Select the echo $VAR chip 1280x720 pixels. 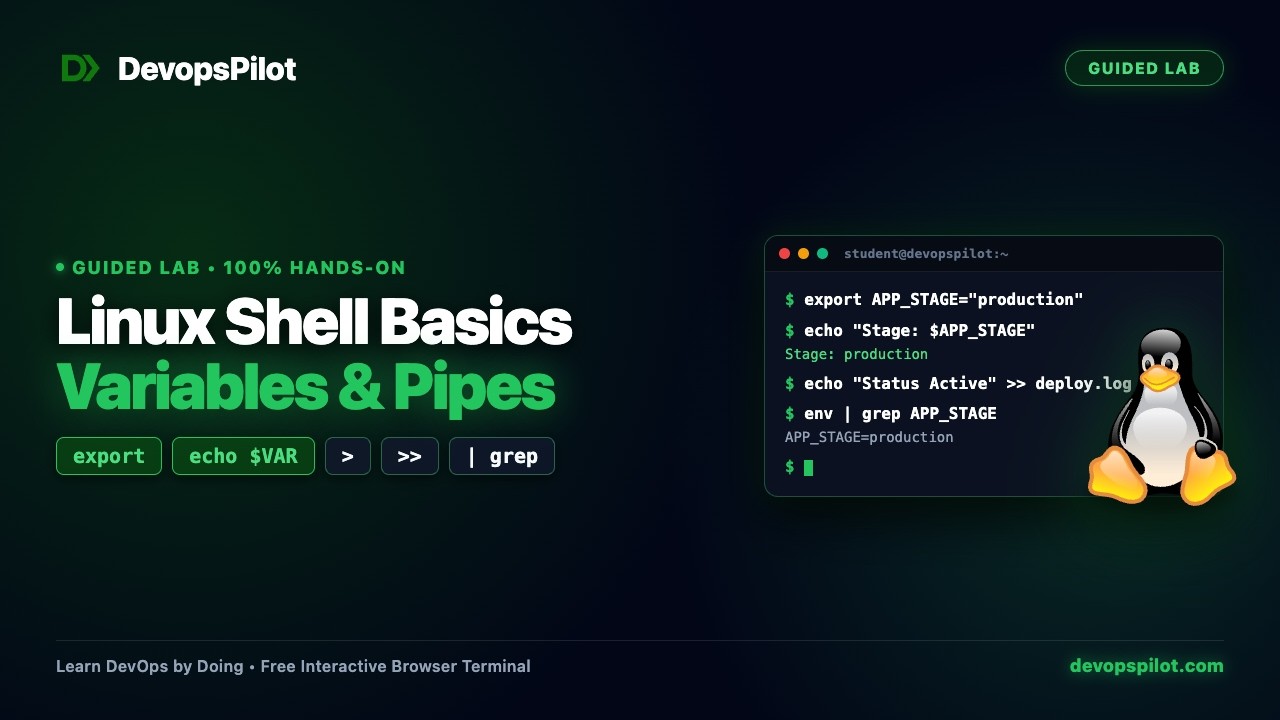click(x=243, y=456)
